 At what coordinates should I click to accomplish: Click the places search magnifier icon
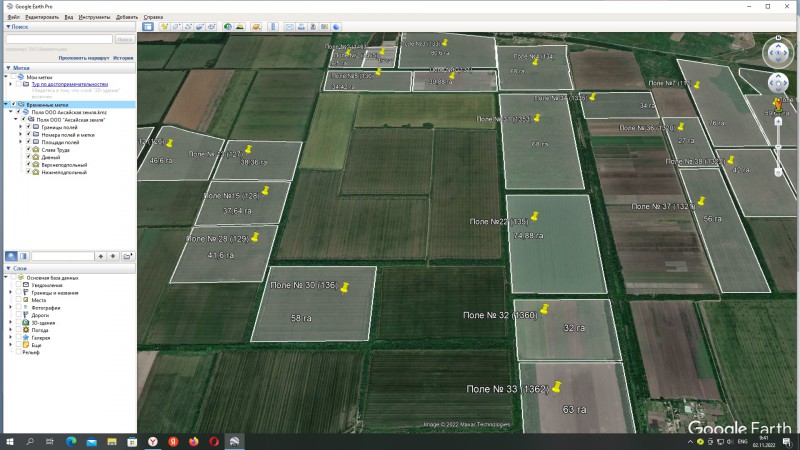(11, 256)
